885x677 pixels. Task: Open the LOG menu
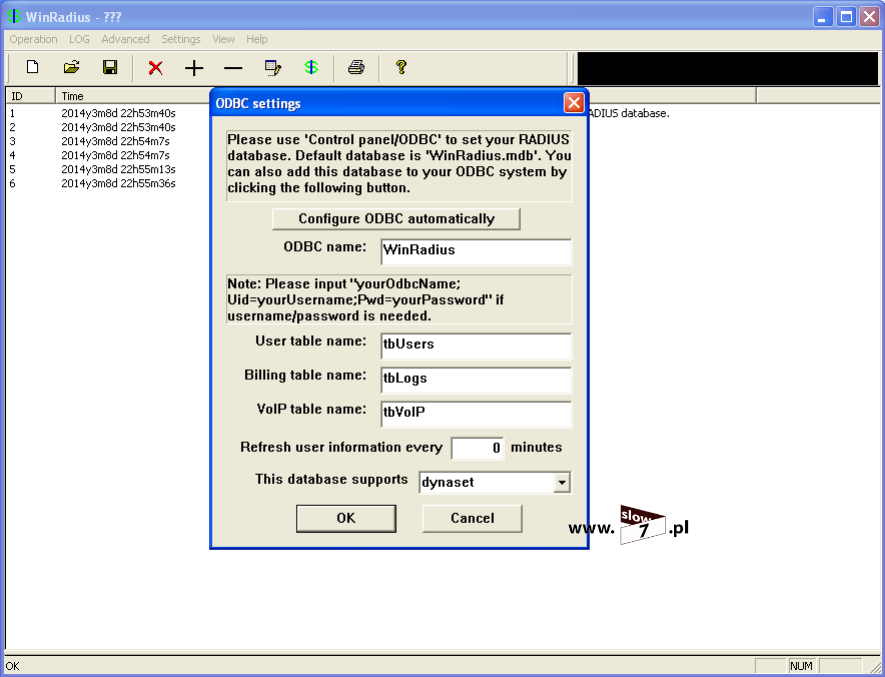[x=79, y=39]
